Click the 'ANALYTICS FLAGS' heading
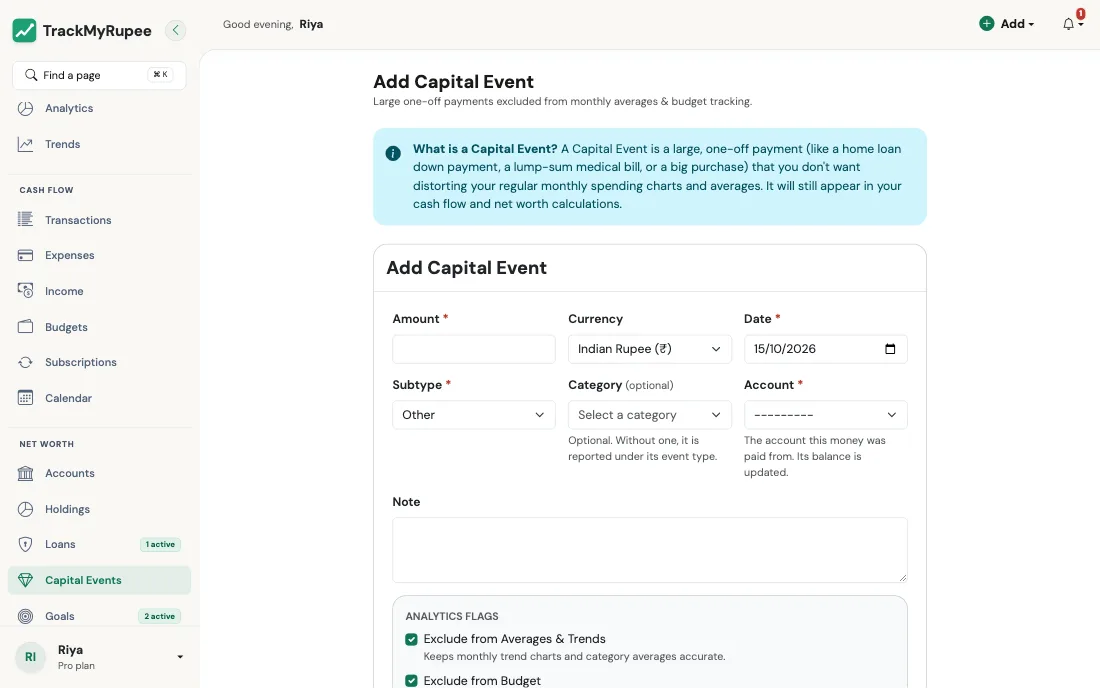This screenshot has width=1100, height=688. [452, 616]
